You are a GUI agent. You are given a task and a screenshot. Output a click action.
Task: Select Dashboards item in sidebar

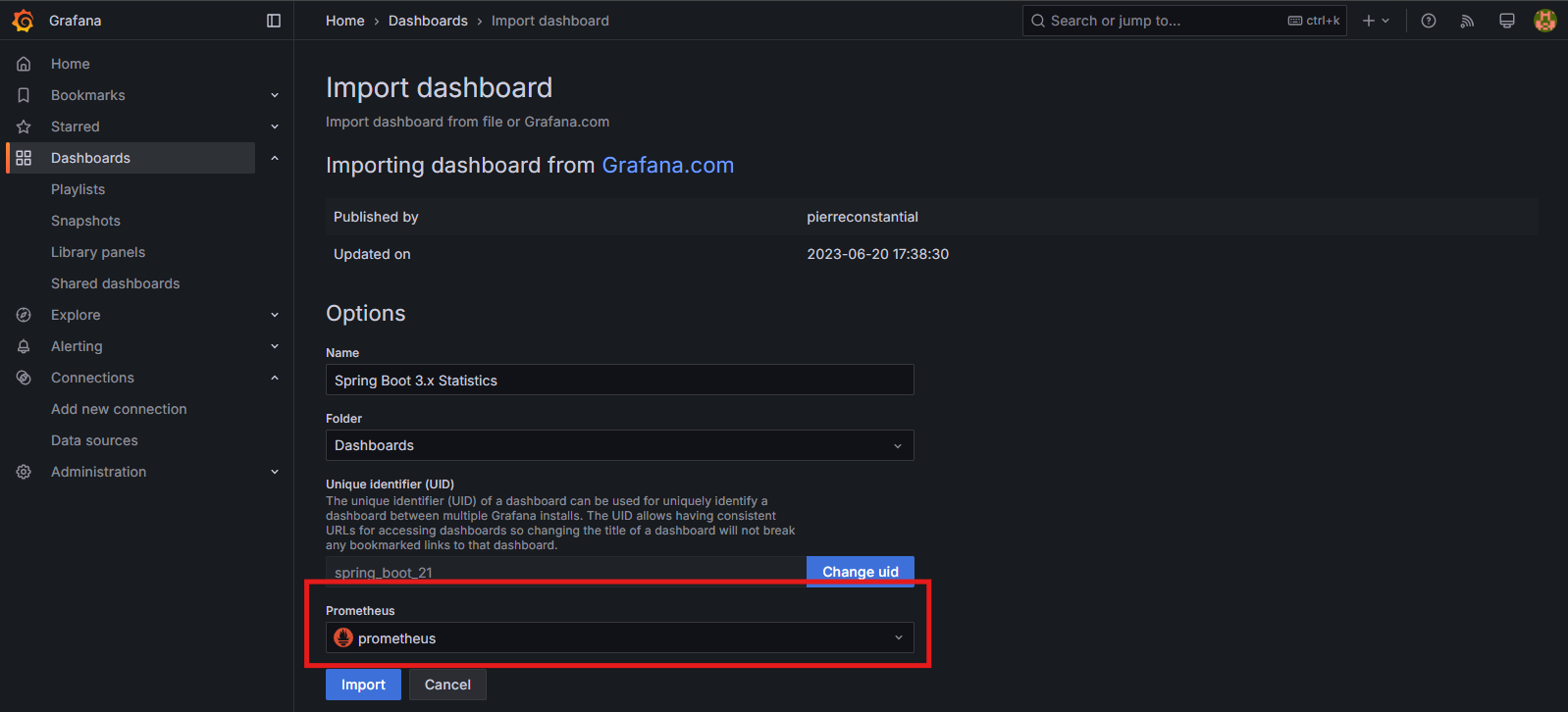131,158
